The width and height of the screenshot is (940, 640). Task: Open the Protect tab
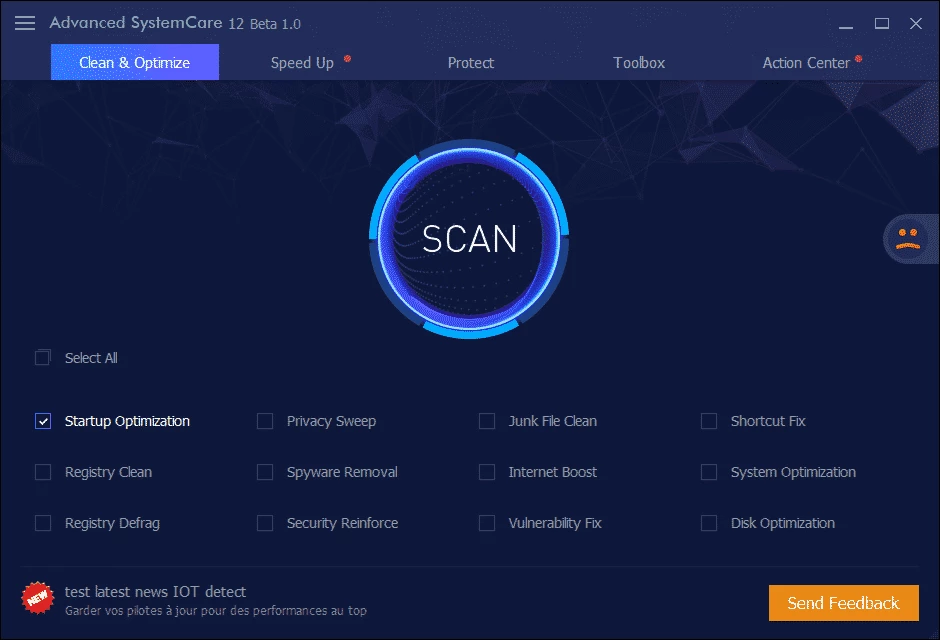(470, 63)
